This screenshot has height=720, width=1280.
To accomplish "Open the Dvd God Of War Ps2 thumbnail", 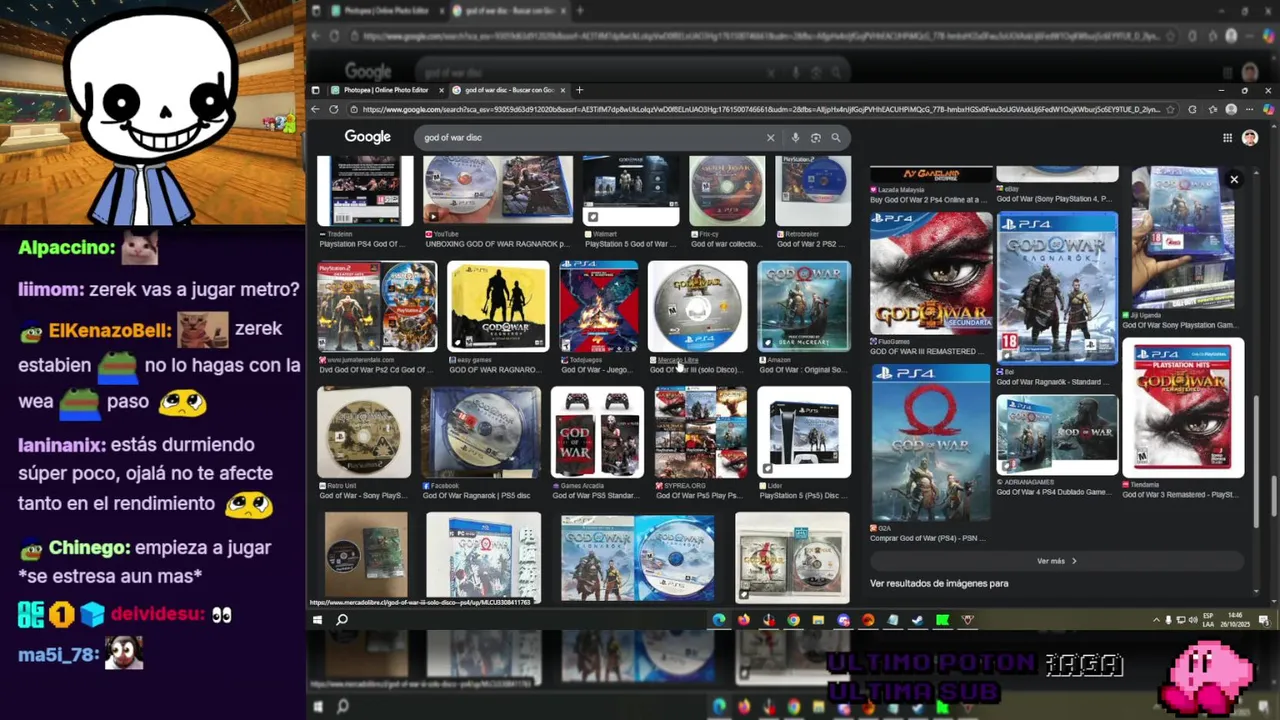I will [377, 306].
